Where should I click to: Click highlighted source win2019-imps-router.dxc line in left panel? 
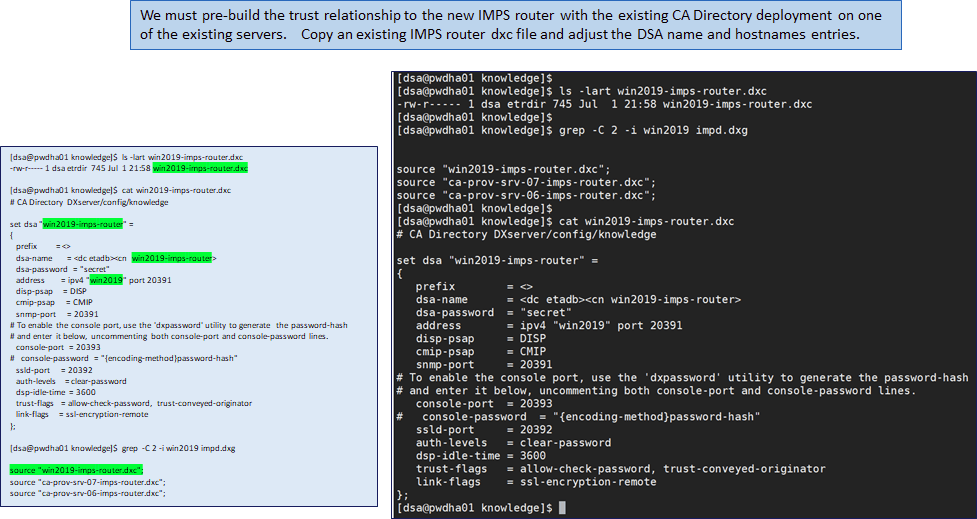click(x=77, y=469)
